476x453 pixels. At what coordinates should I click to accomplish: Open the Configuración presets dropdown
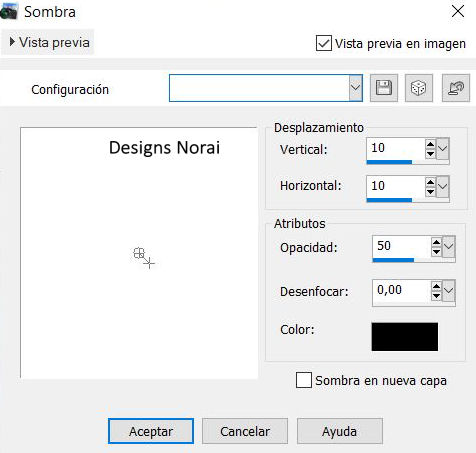pos(355,88)
